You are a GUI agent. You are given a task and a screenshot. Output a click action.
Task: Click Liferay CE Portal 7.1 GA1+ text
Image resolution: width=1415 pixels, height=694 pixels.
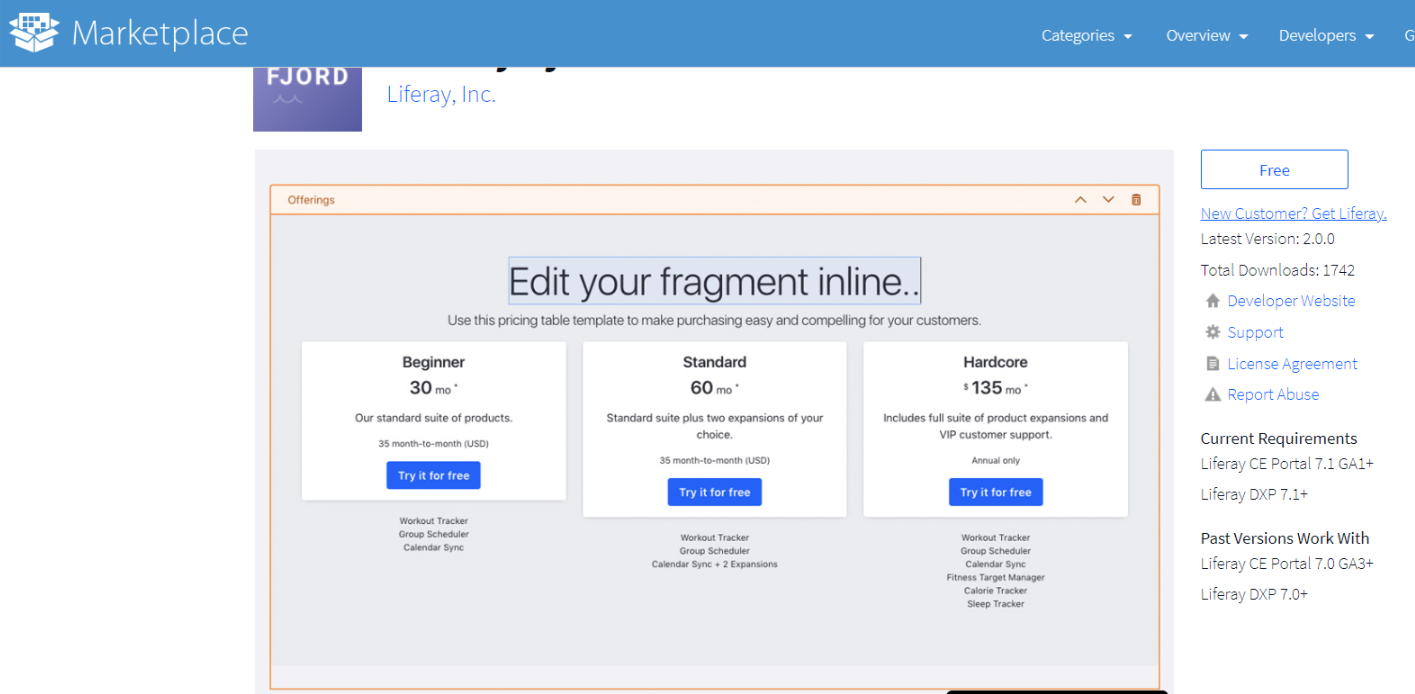(x=1287, y=464)
